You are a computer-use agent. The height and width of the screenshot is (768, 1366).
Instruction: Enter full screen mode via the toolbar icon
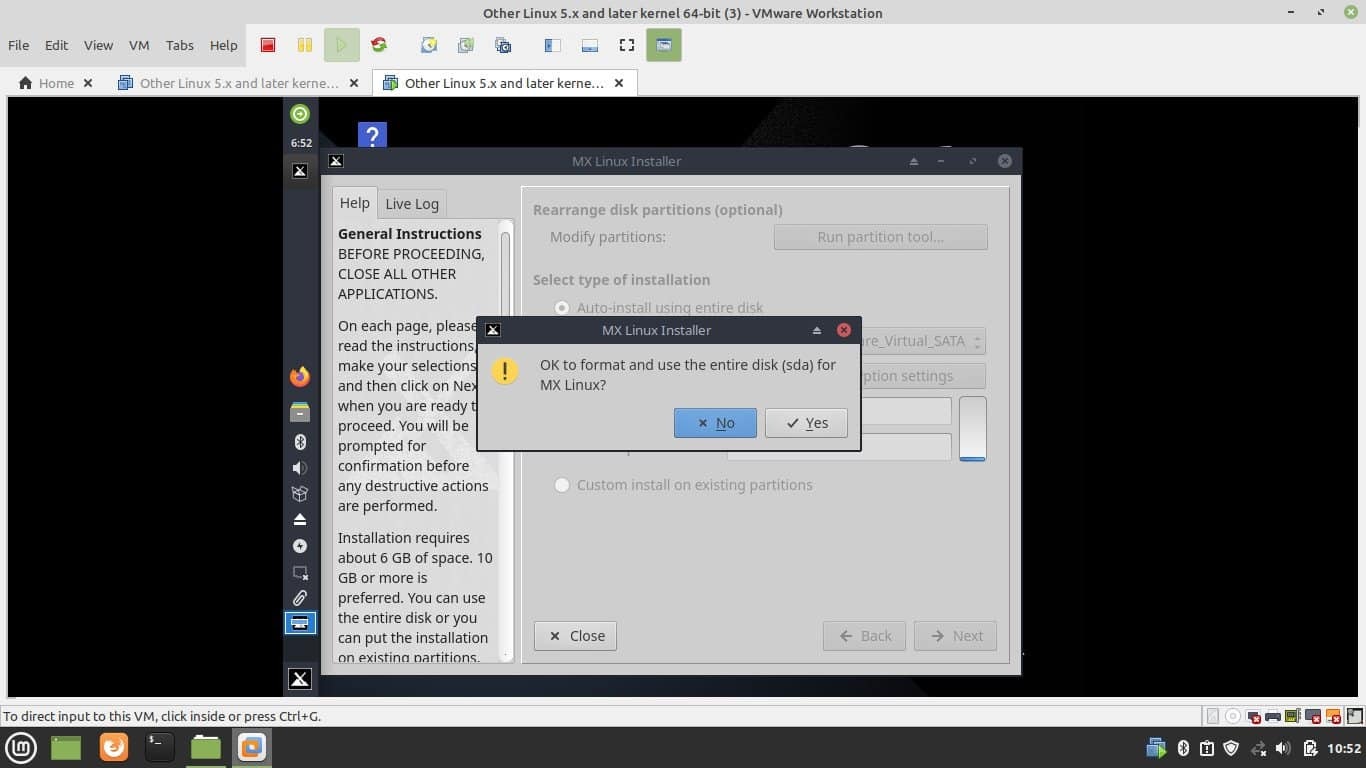[627, 45]
